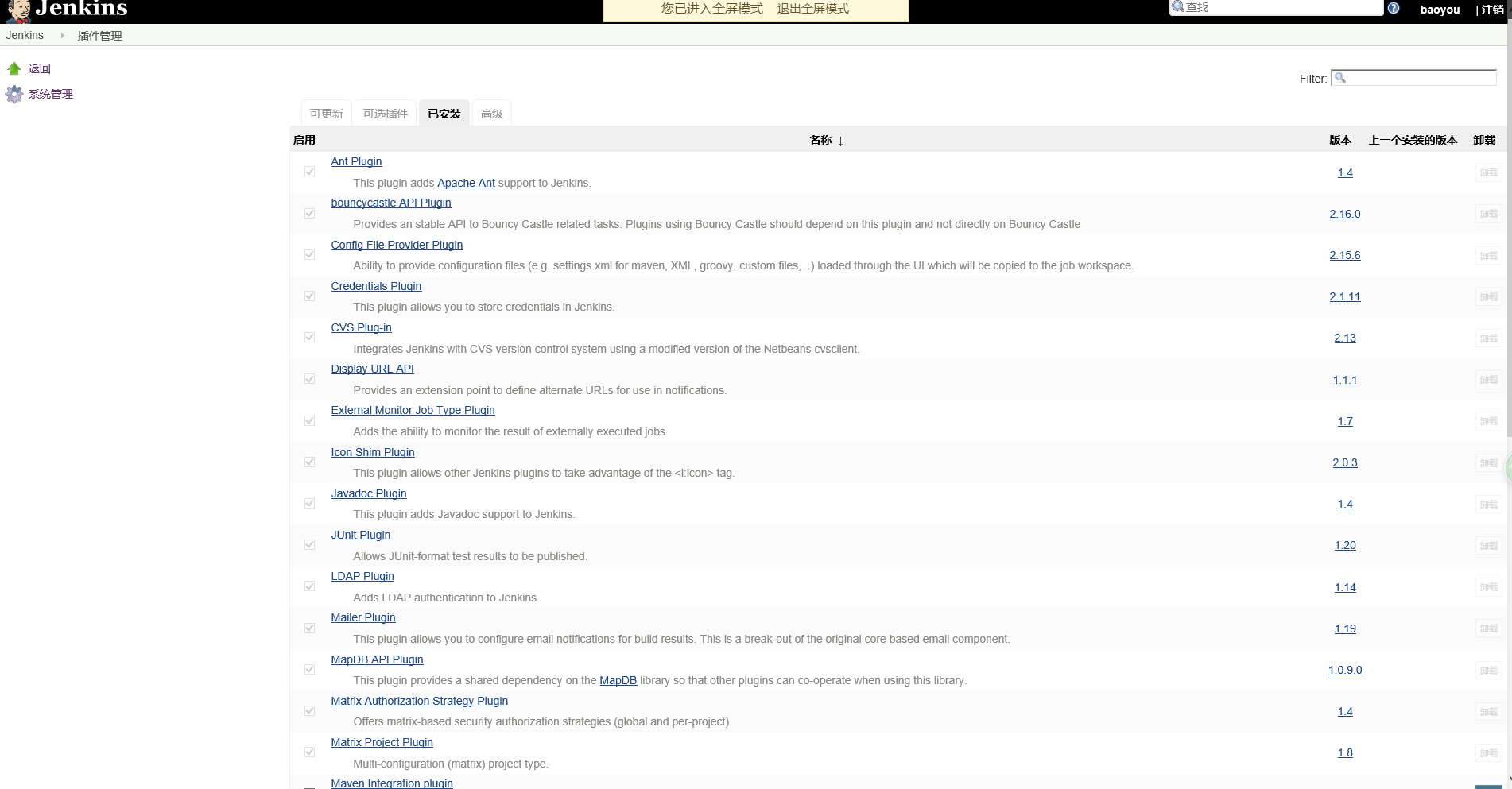Click 卸载 button for Icon Shim Plugin

pos(1488,463)
